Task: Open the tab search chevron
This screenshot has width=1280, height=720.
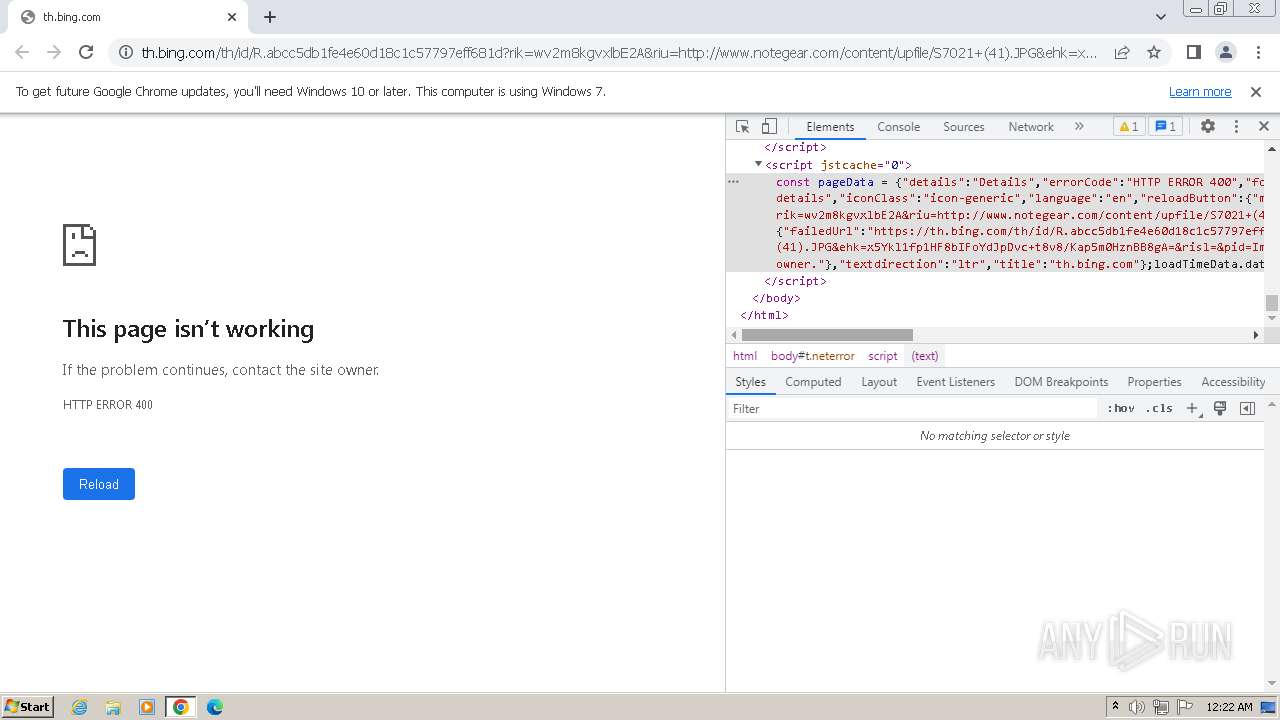Action: 1161,17
